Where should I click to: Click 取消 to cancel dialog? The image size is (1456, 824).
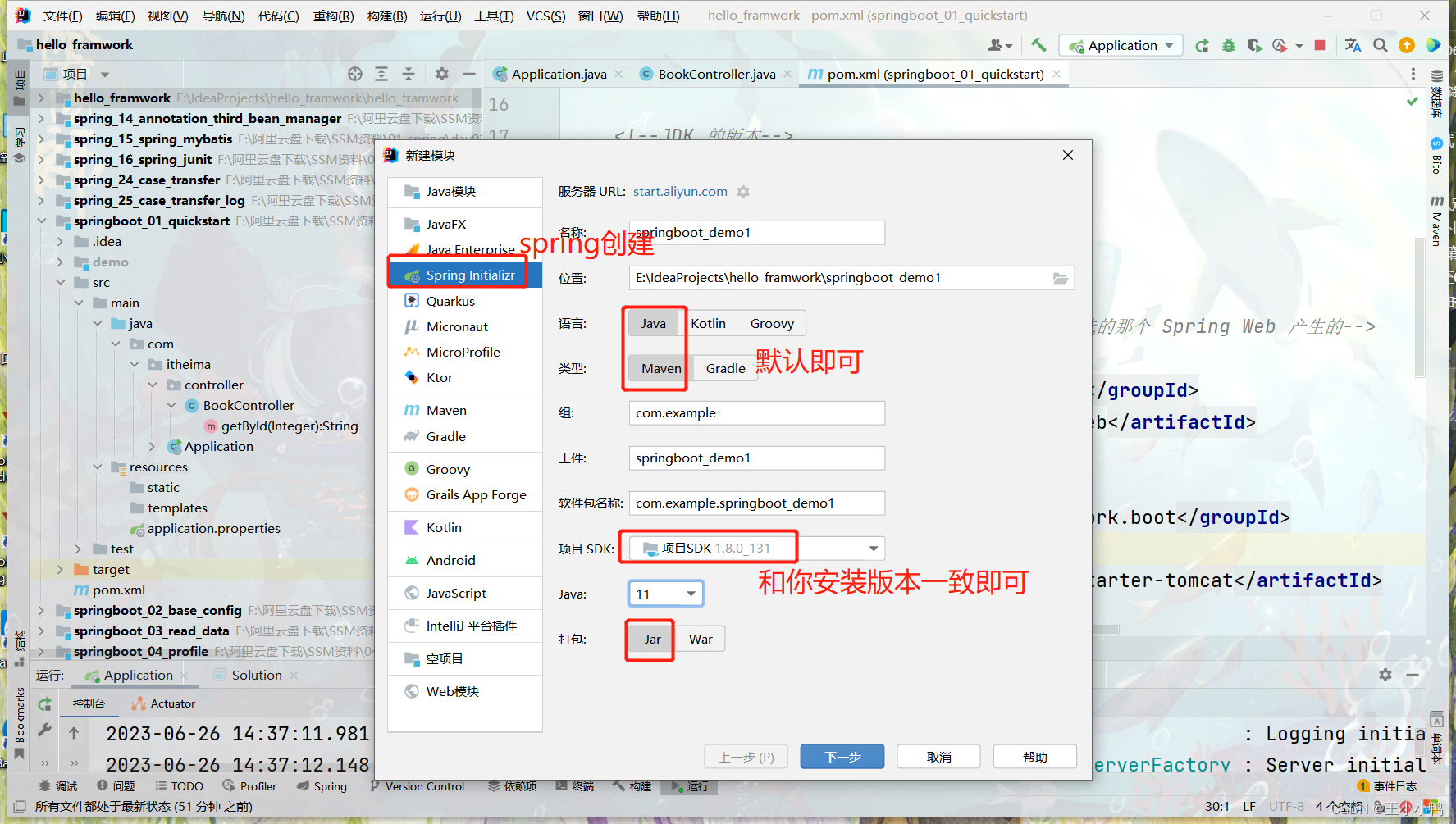pos(939,757)
